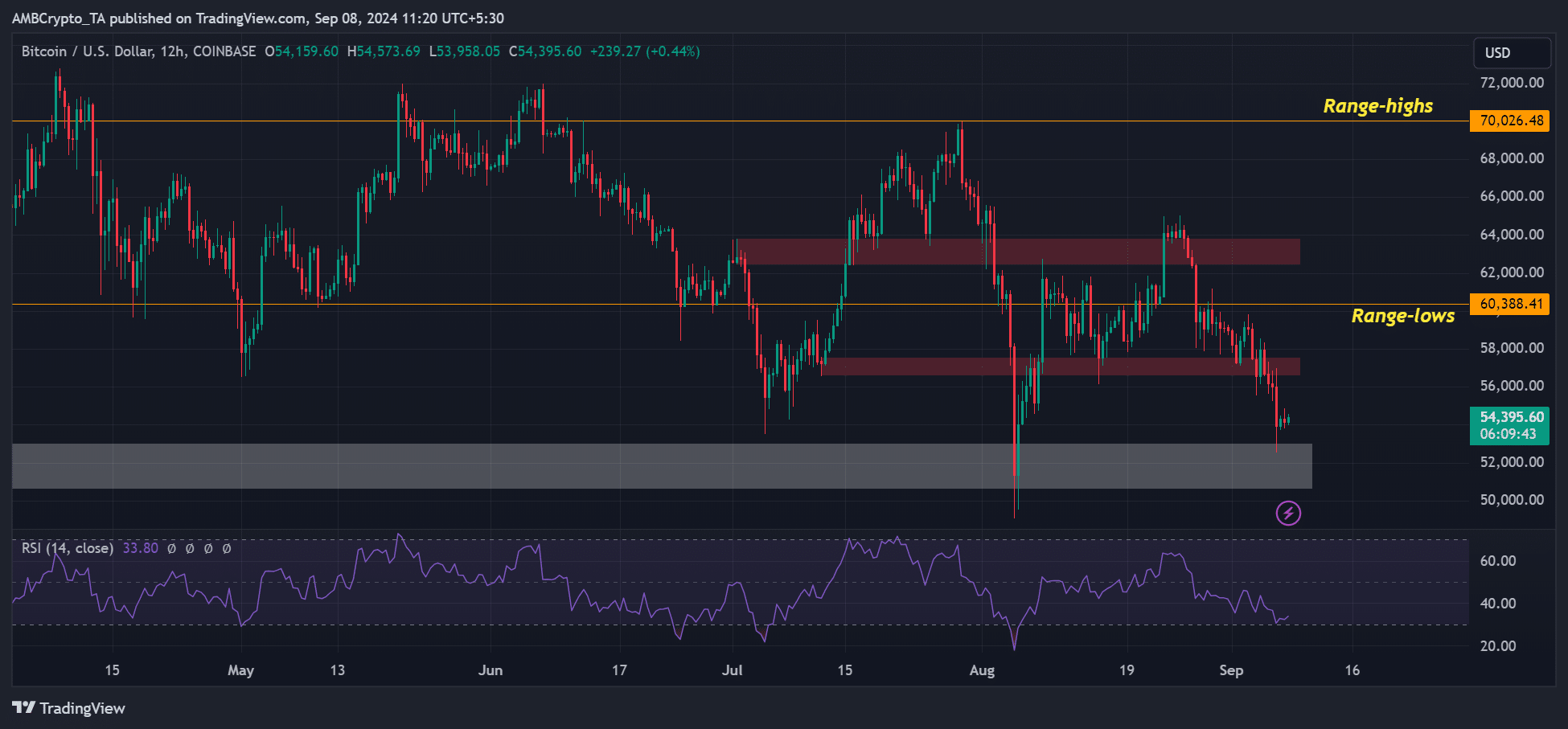Screen dimensions: 1568x729
Task: Click the 72,000.00 price axis label
Action: tap(1512, 83)
